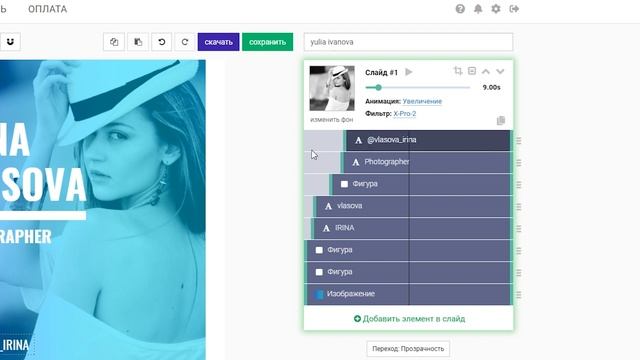Select the Photographer text layer
Screen dimensions: 640x360
tap(426, 162)
